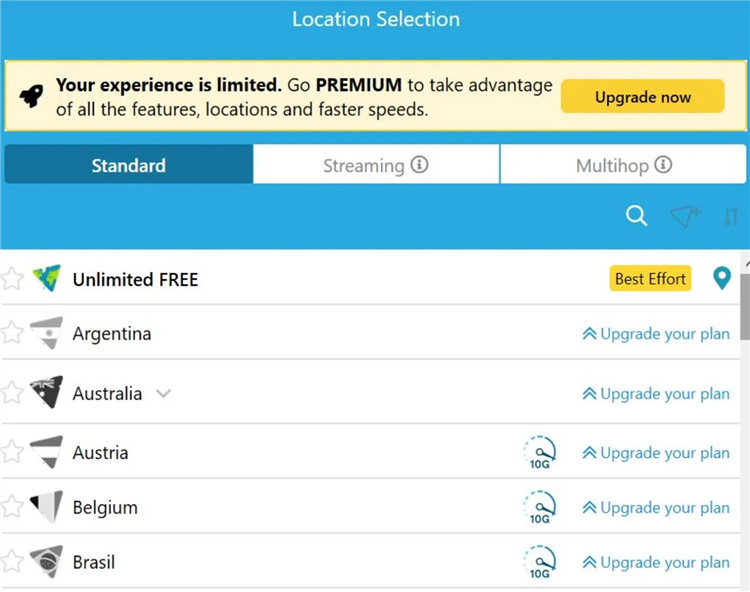Toggle the favorite star for Australia
Image resolution: width=750 pixels, height=592 pixels.
11,392
